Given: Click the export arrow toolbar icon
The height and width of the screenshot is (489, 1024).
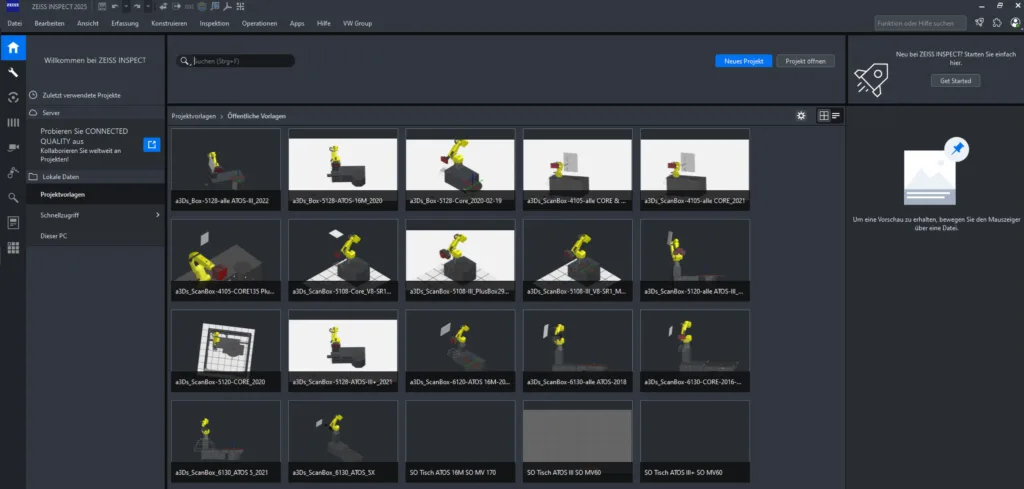Looking at the screenshot, I should coord(176,7).
